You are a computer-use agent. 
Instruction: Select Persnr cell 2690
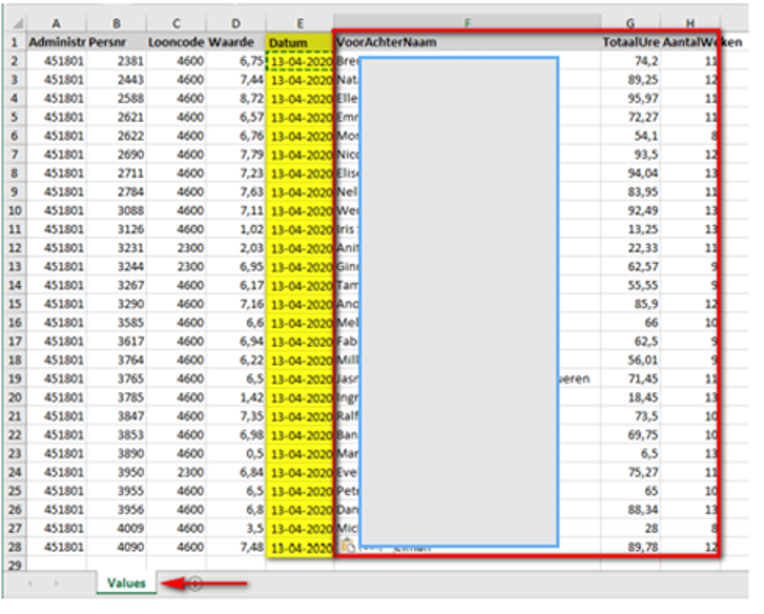tap(117, 154)
